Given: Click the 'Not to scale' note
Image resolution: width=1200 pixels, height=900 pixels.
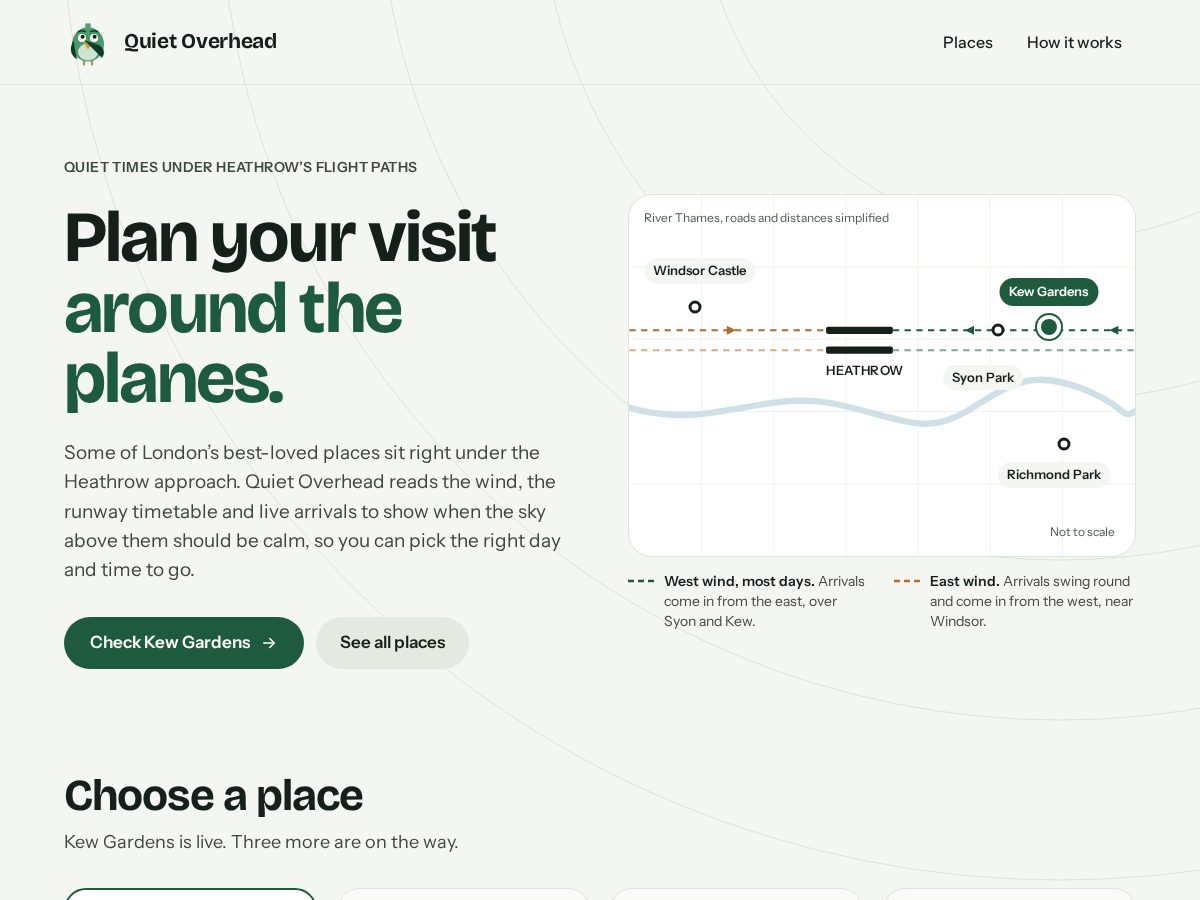Looking at the screenshot, I should pos(1082,532).
